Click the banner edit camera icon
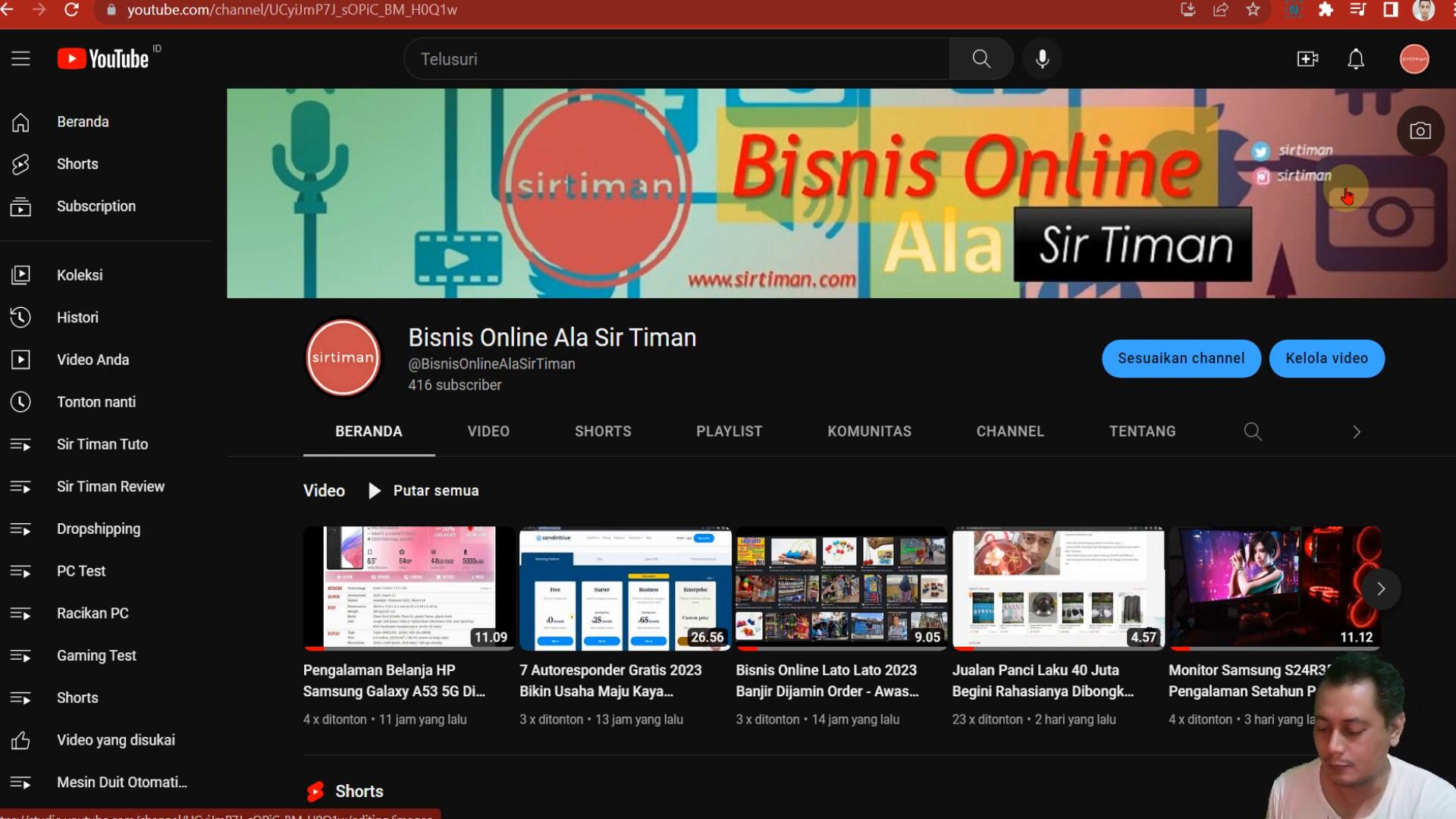1456x819 pixels. (x=1420, y=130)
